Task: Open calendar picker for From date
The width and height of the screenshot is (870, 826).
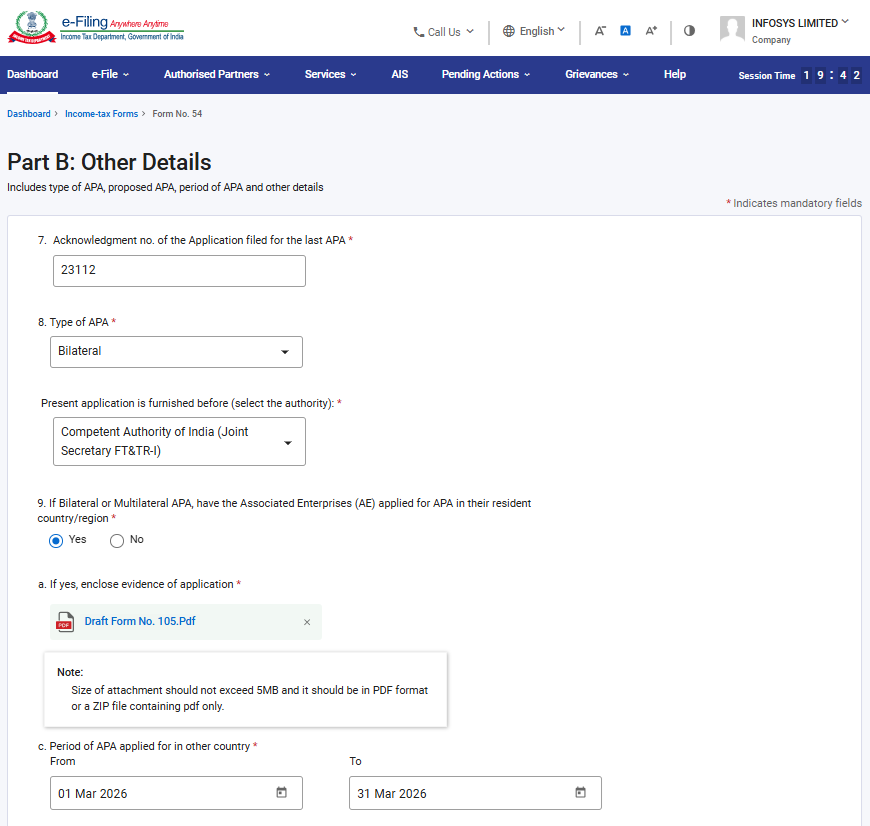Action: tap(281, 793)
